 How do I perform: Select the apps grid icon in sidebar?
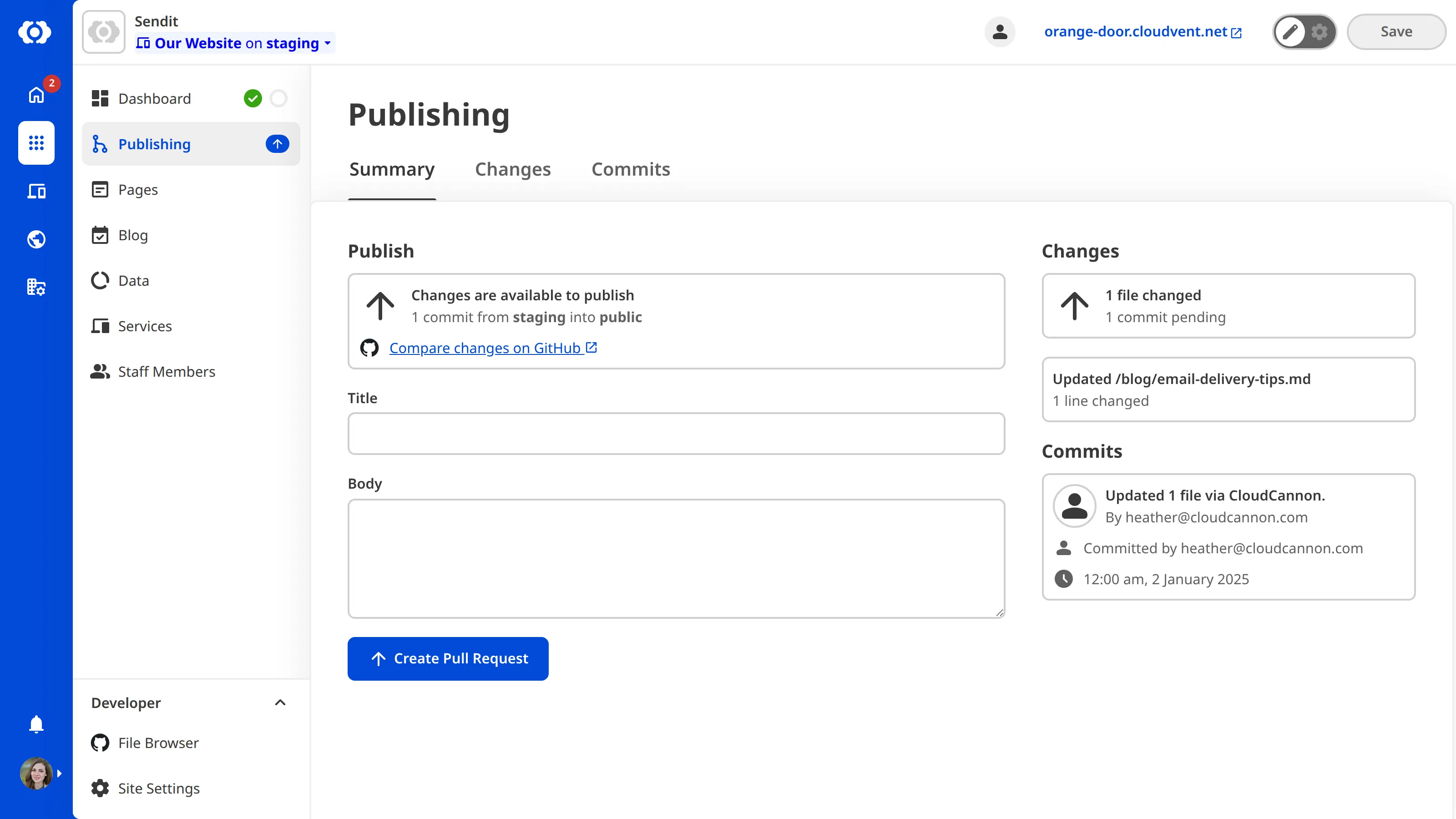click(x=35, y=143)
